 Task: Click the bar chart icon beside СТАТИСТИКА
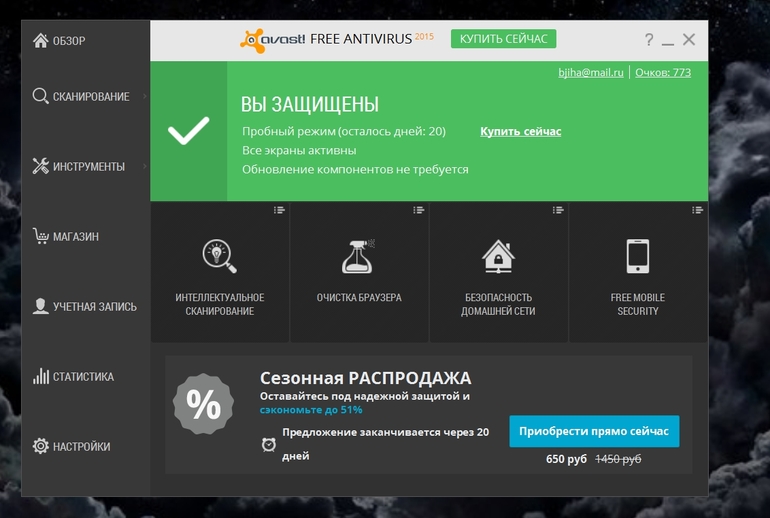40,376
